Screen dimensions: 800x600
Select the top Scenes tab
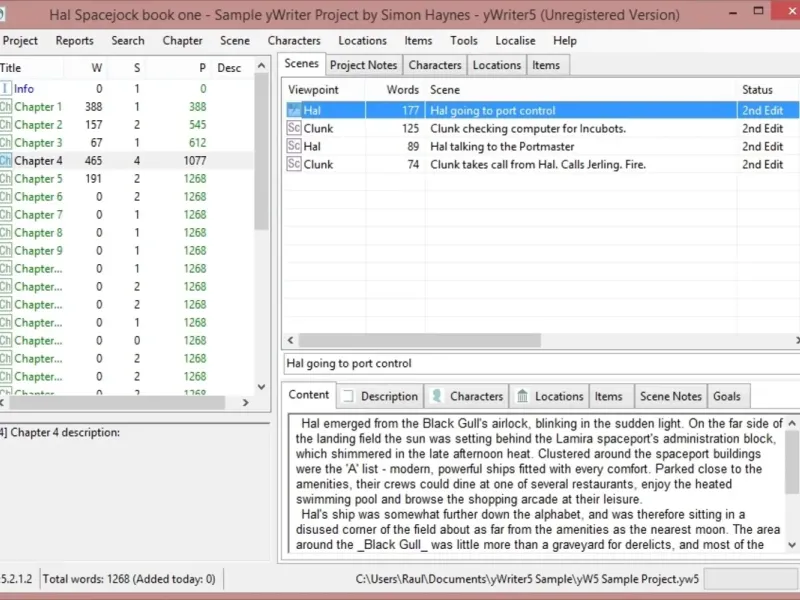tap(302, 64)
